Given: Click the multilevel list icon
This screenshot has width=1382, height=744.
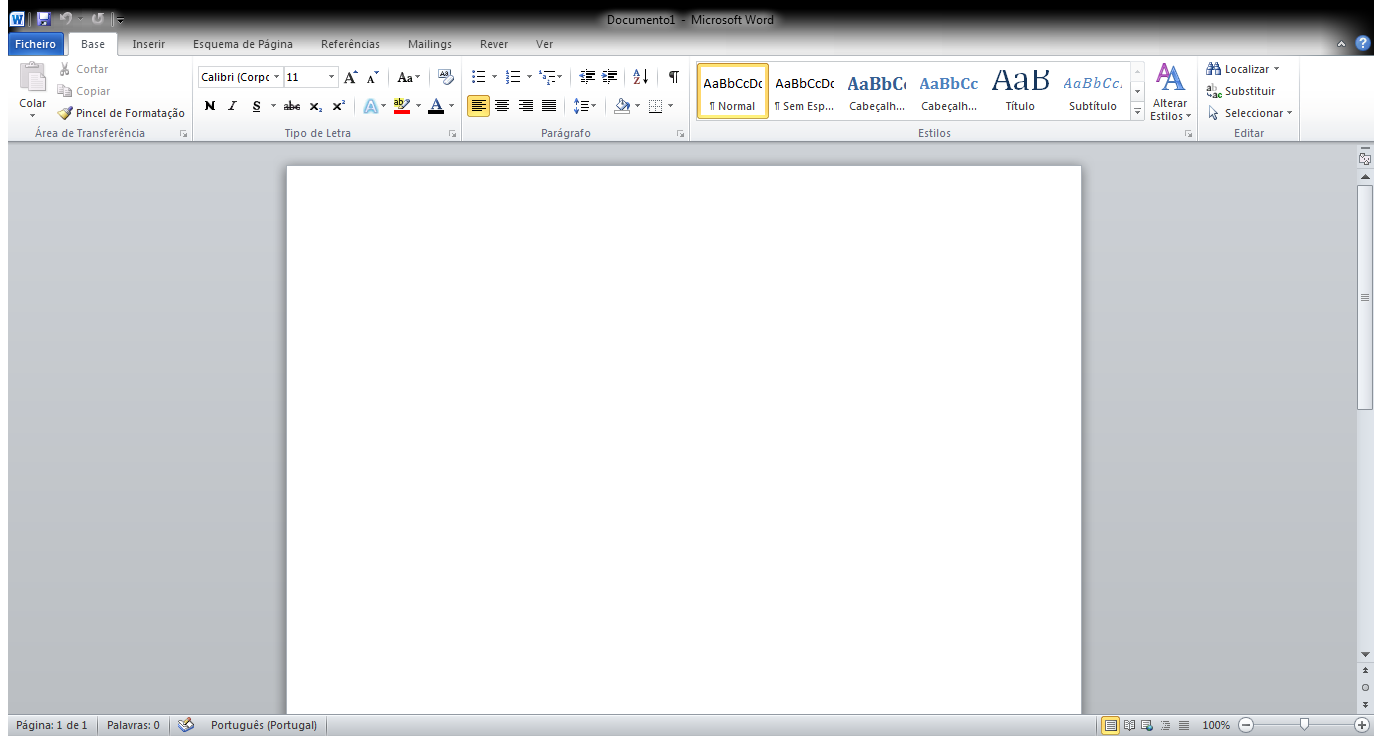Looking at the screenshot, I should [x=546, y=77].
